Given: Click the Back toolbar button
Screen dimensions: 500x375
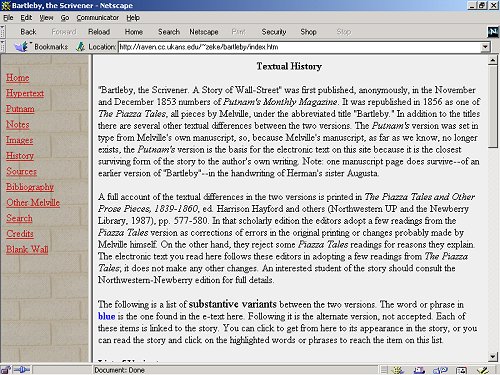Looking at the screenshot, I should click(28, 32).
